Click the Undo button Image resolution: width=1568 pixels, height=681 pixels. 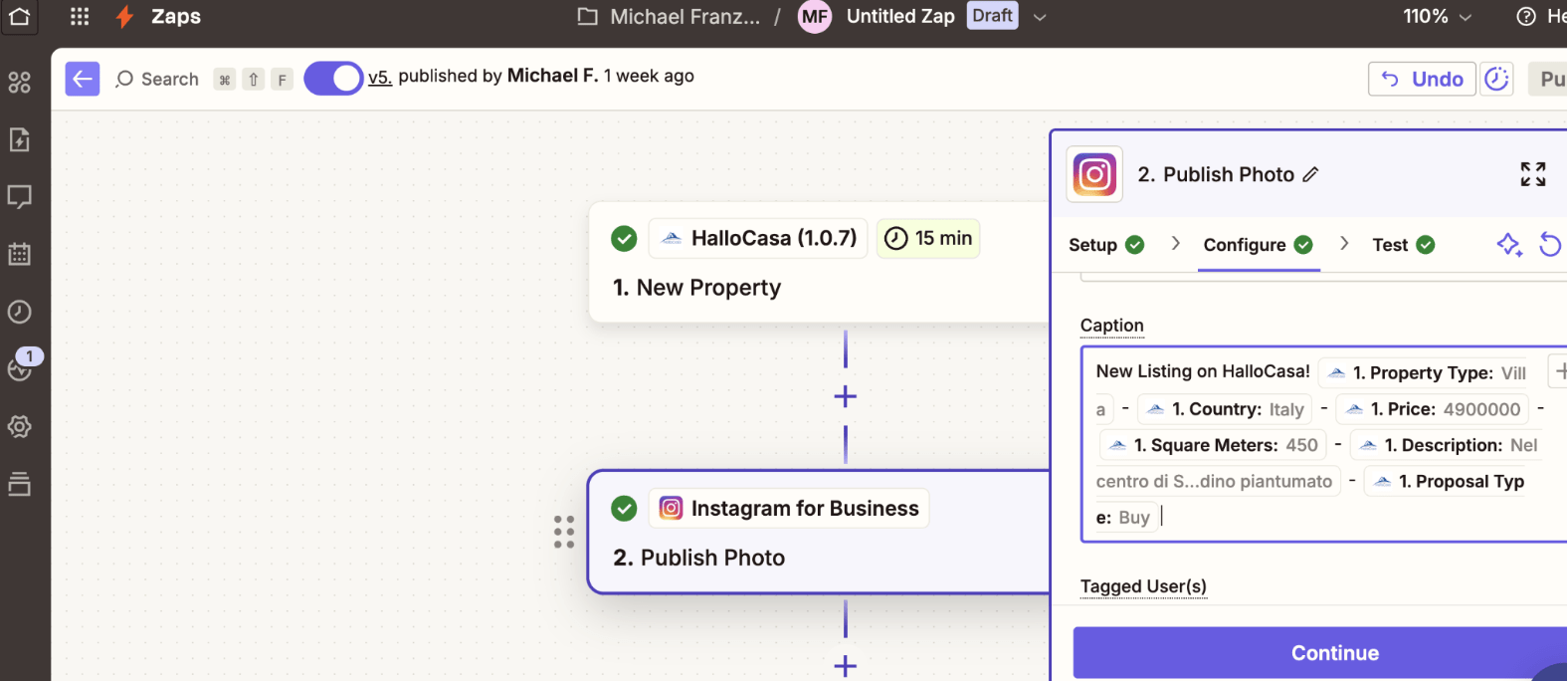[x=1423, y=79]
